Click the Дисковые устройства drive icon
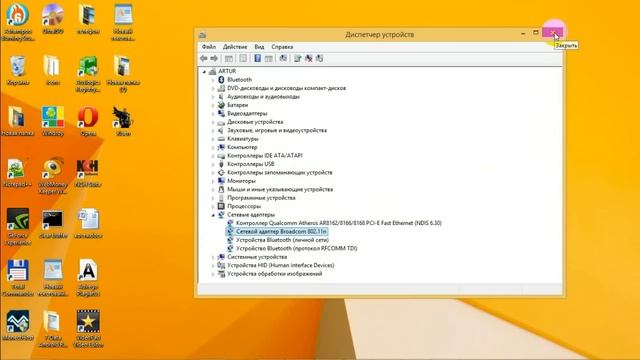Screen dimensions: 640x360 pyautogui.click(x=221, y=122)
